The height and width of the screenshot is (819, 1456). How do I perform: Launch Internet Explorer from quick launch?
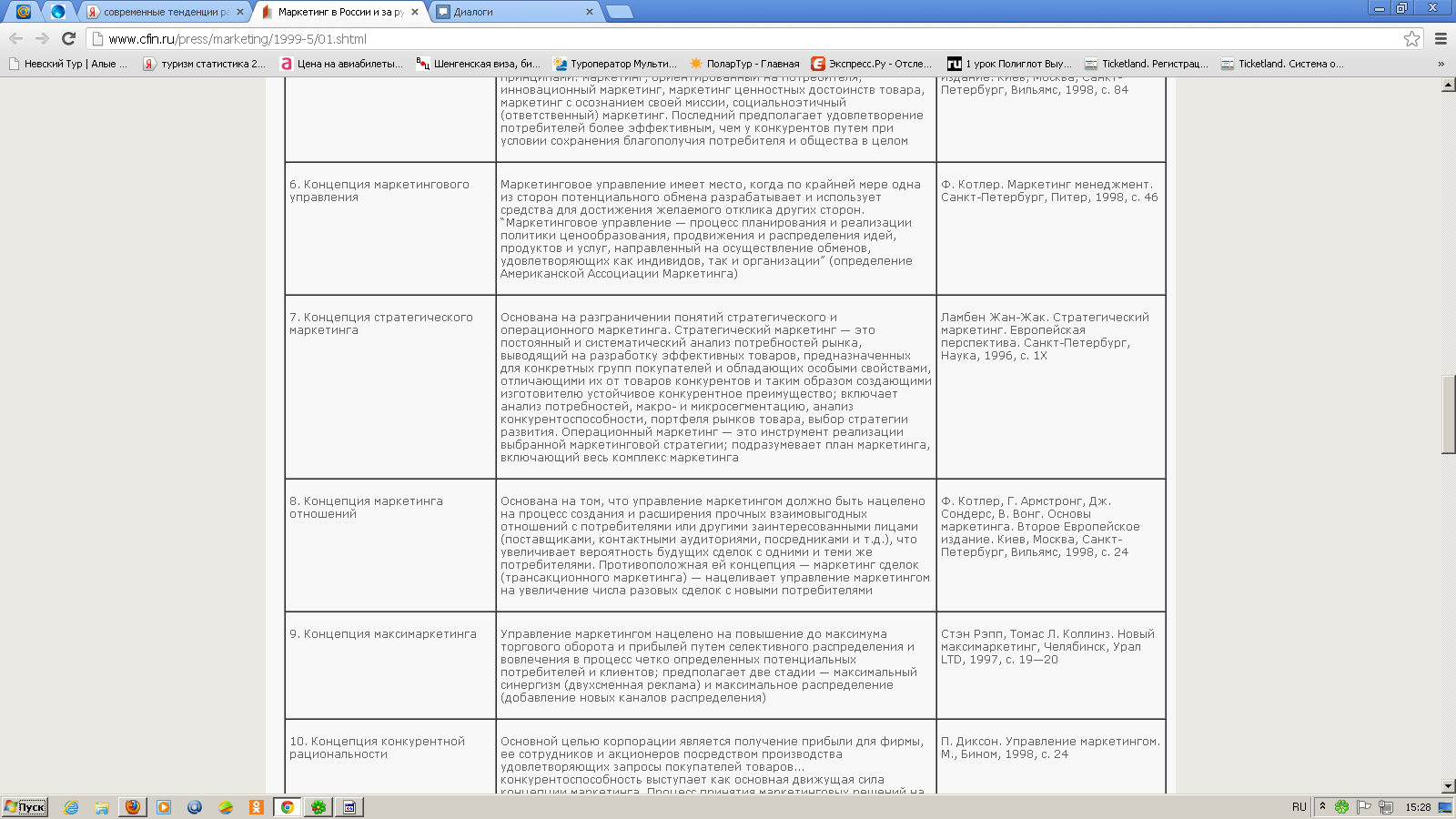[x=71, y=806]
